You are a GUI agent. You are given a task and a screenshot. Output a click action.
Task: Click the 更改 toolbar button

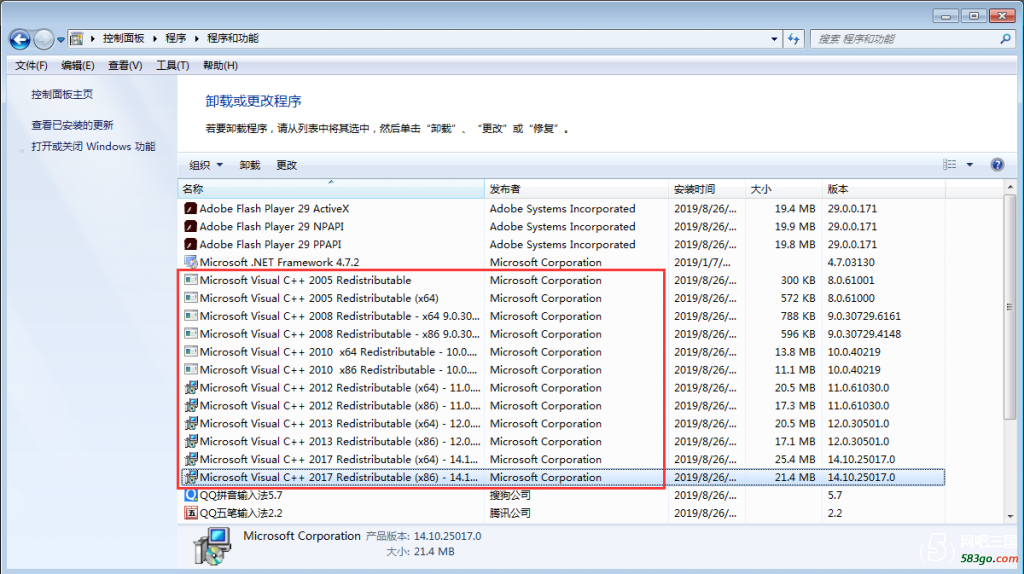286,165
